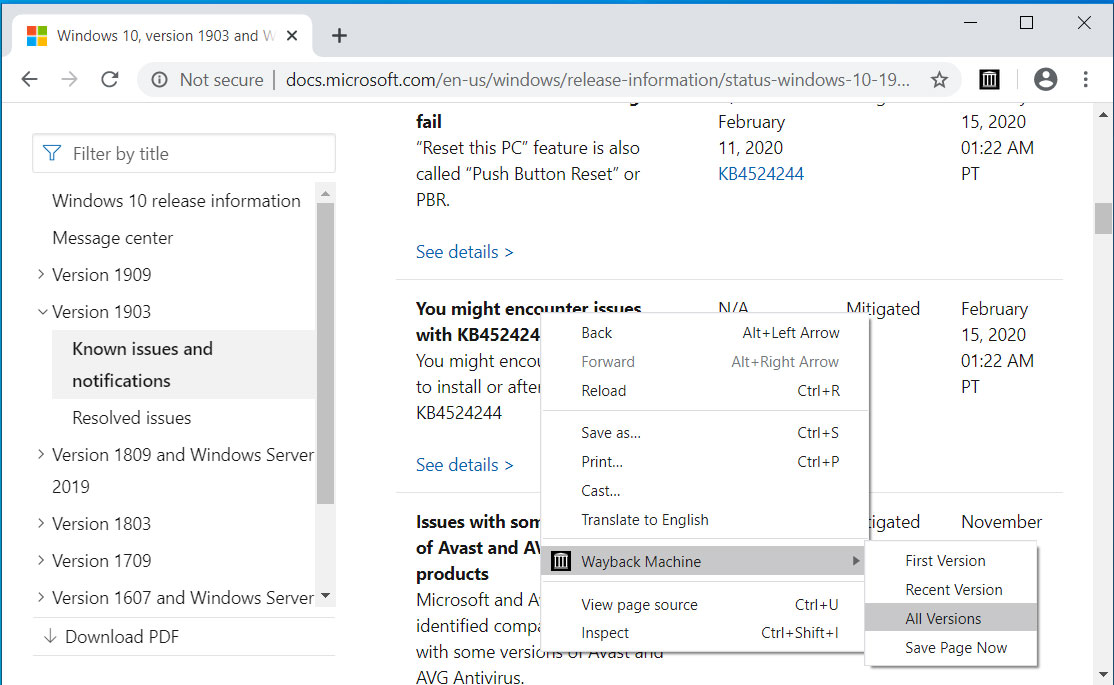Open See details for the KB4524244 issue

coord(465,465)
